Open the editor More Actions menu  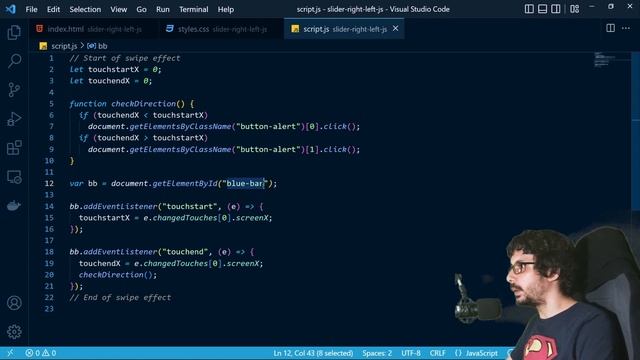click(x=626, y=28)
